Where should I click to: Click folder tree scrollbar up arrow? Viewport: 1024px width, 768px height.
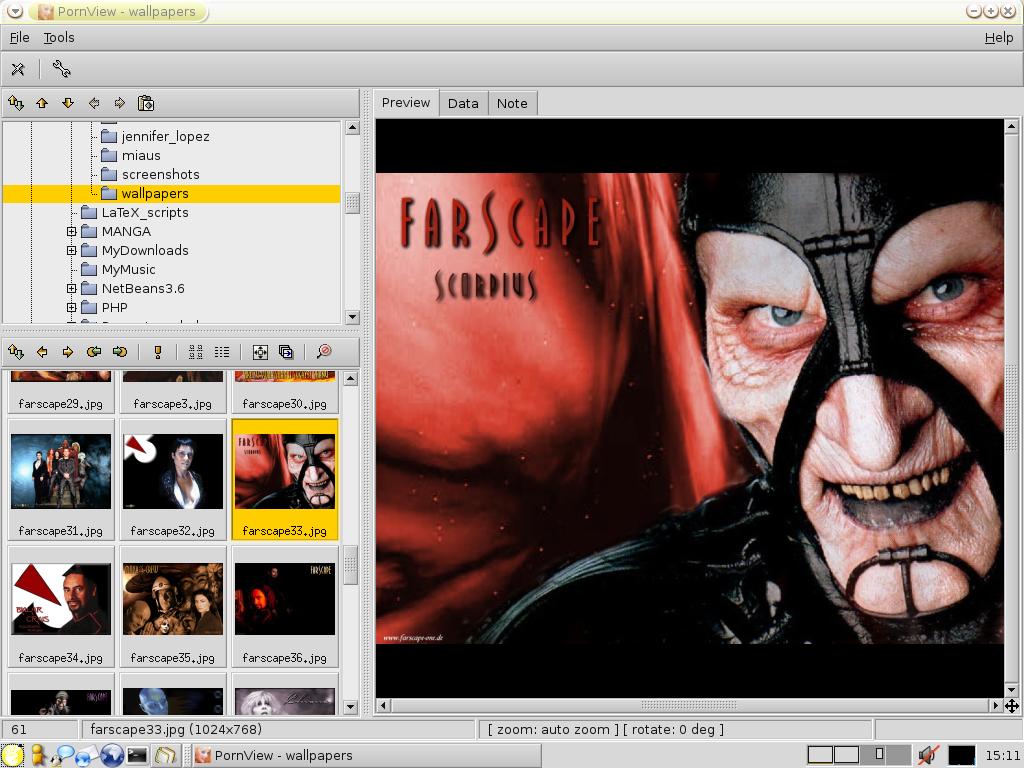[352, 127]
